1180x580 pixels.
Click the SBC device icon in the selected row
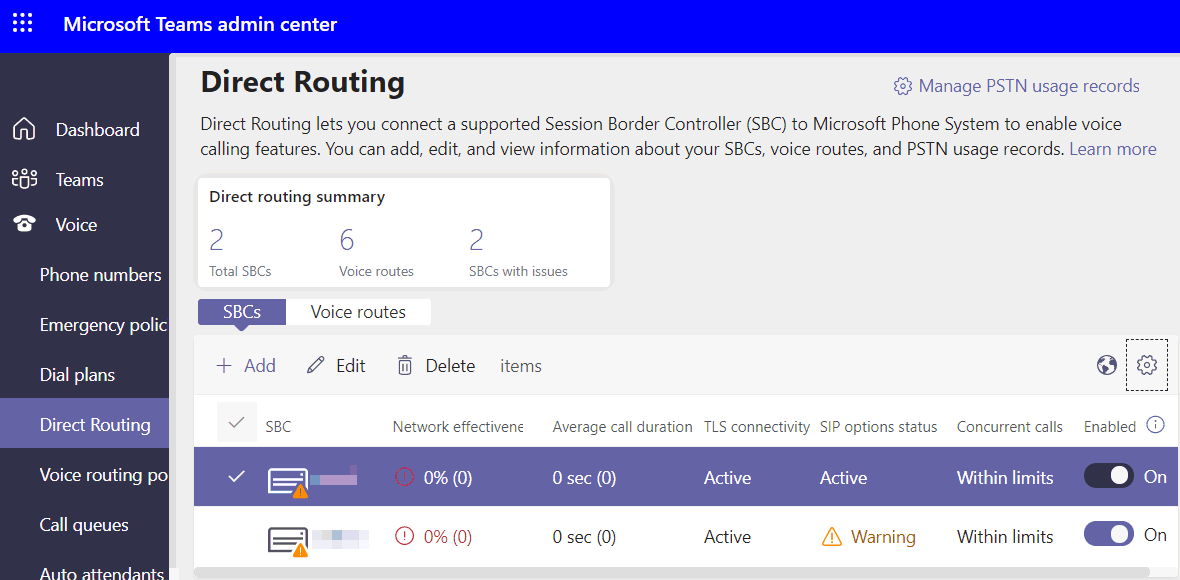(288, 481)
